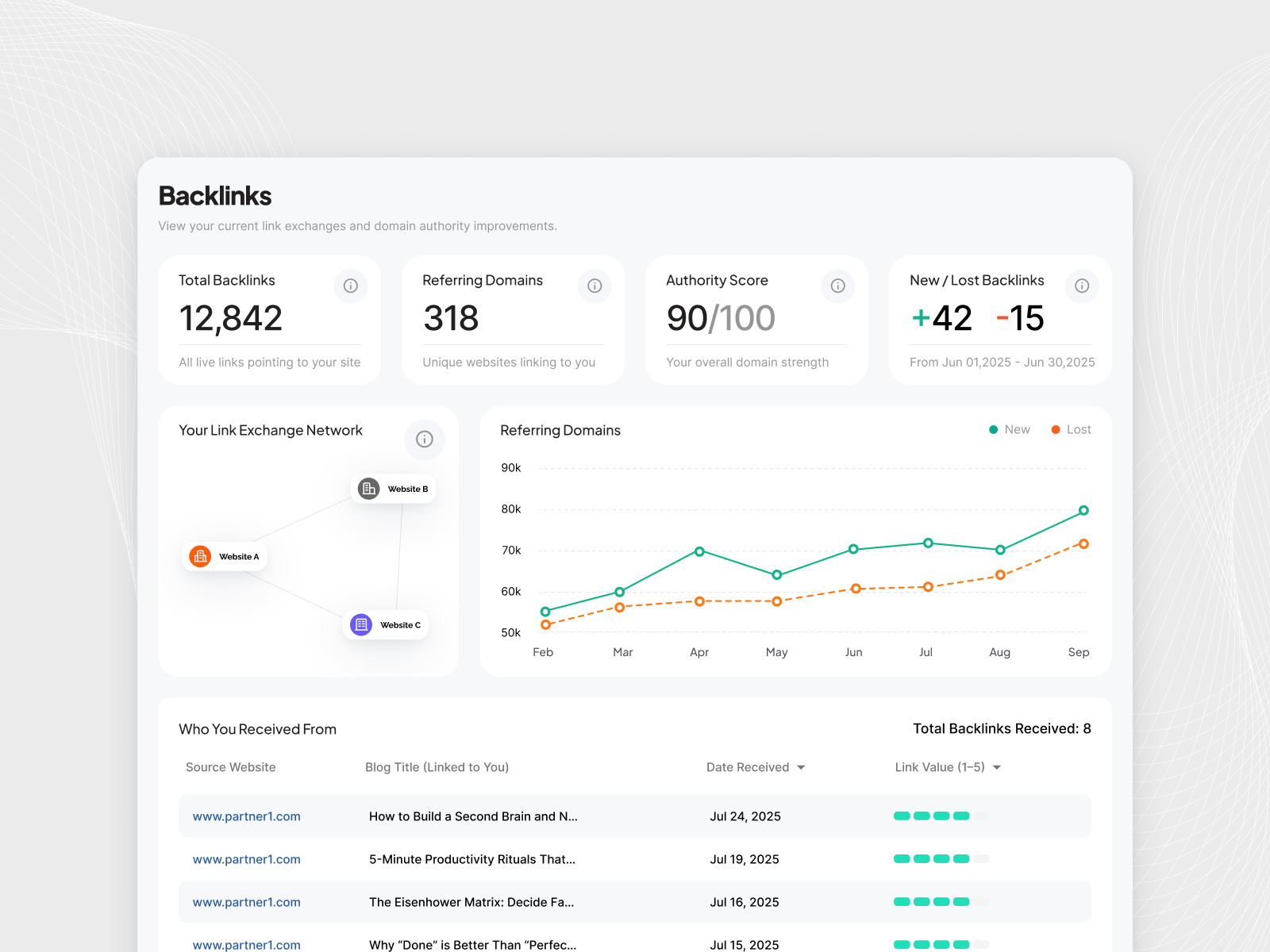
Task: Toggle the Lost series in the chart legend
Action: point(1071,429)
